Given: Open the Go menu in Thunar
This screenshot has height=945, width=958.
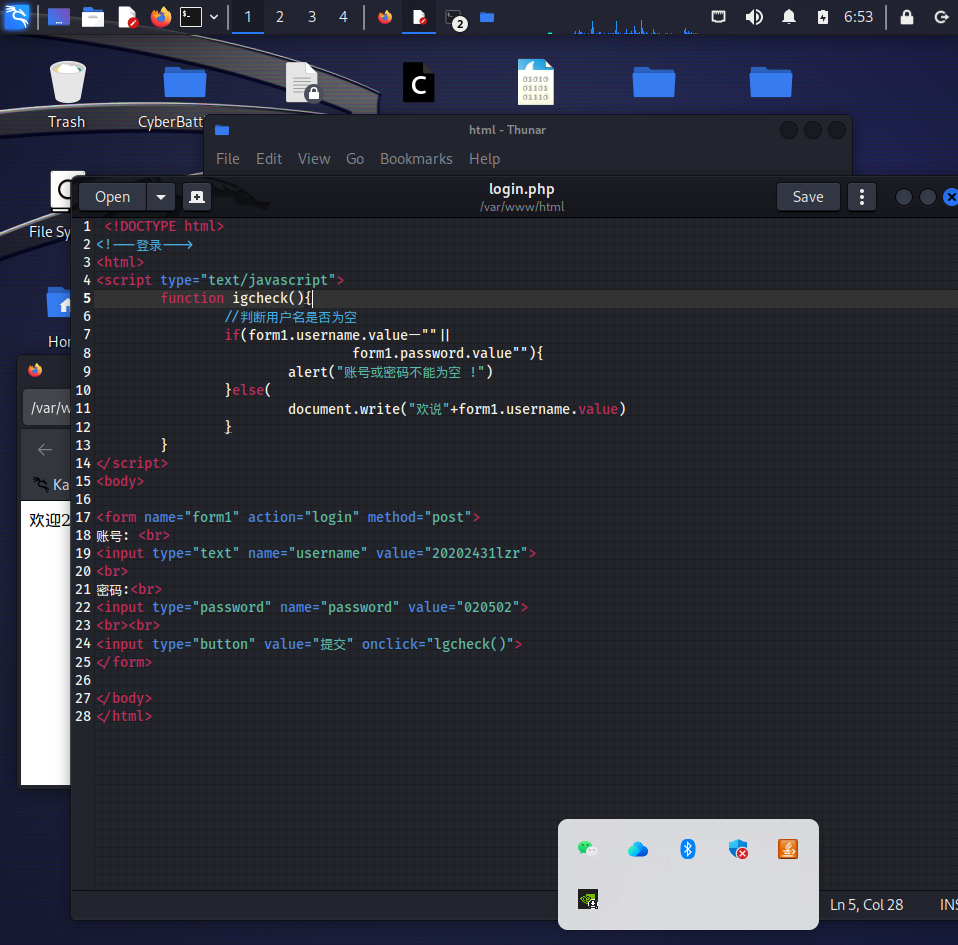Looking at the screenshot, I should click(355, 159).
